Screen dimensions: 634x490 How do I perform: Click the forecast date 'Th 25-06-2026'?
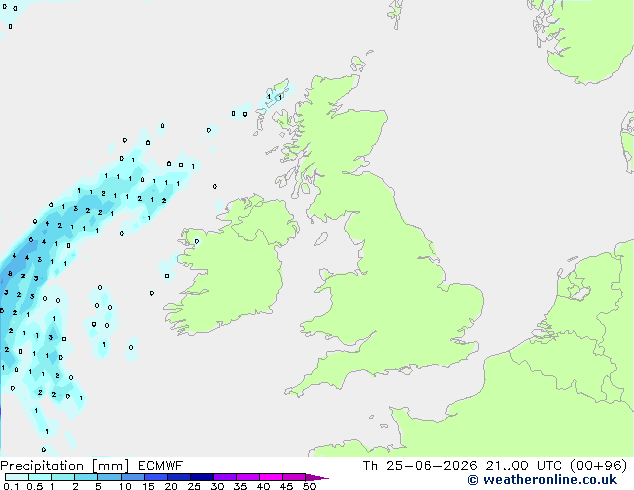pyautogui.click(x=420, y=466)
